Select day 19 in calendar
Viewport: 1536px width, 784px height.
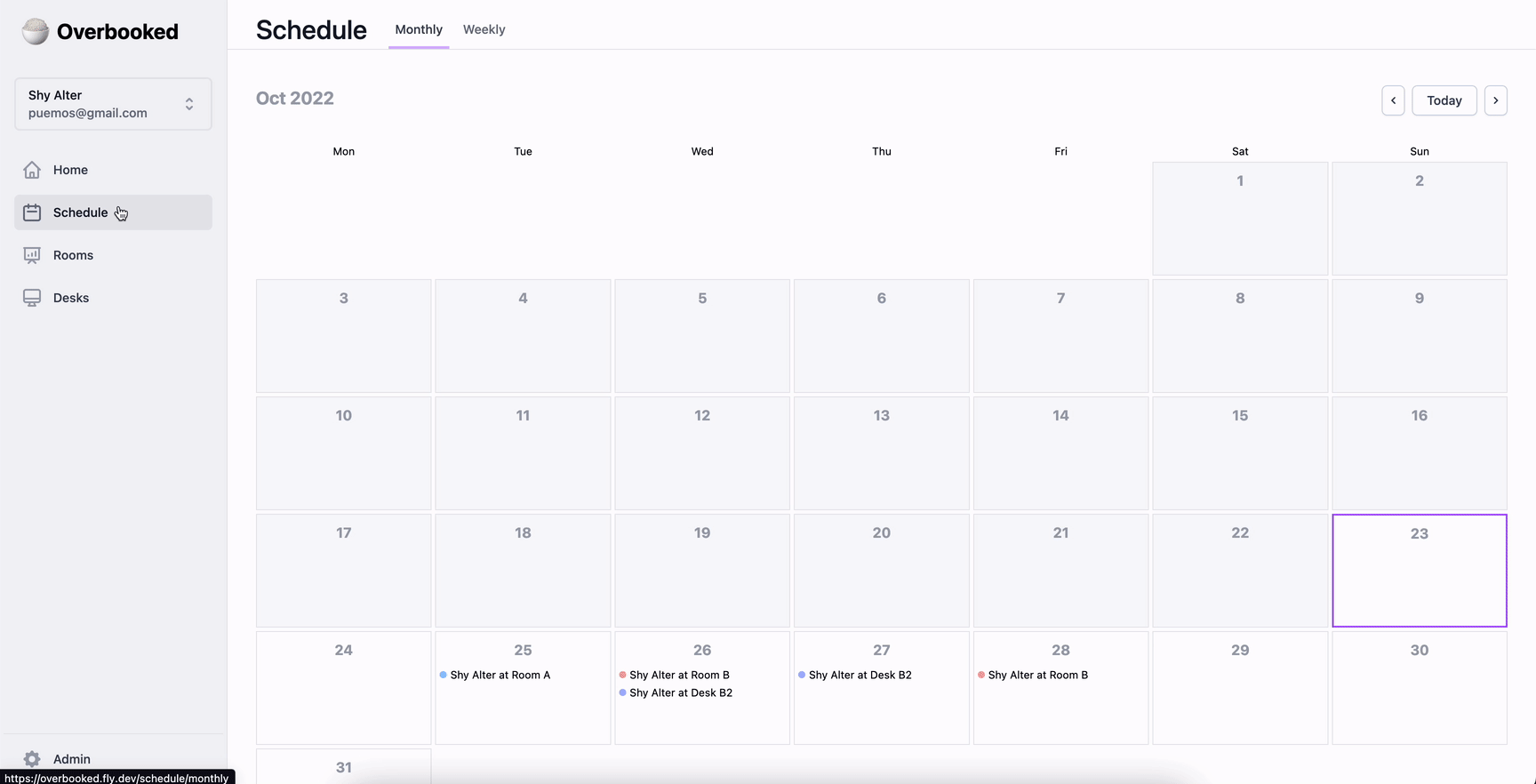pos(702,571)
